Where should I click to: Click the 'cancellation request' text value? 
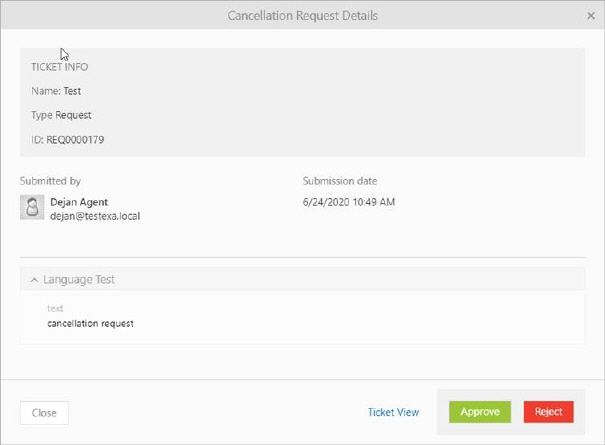90,324
